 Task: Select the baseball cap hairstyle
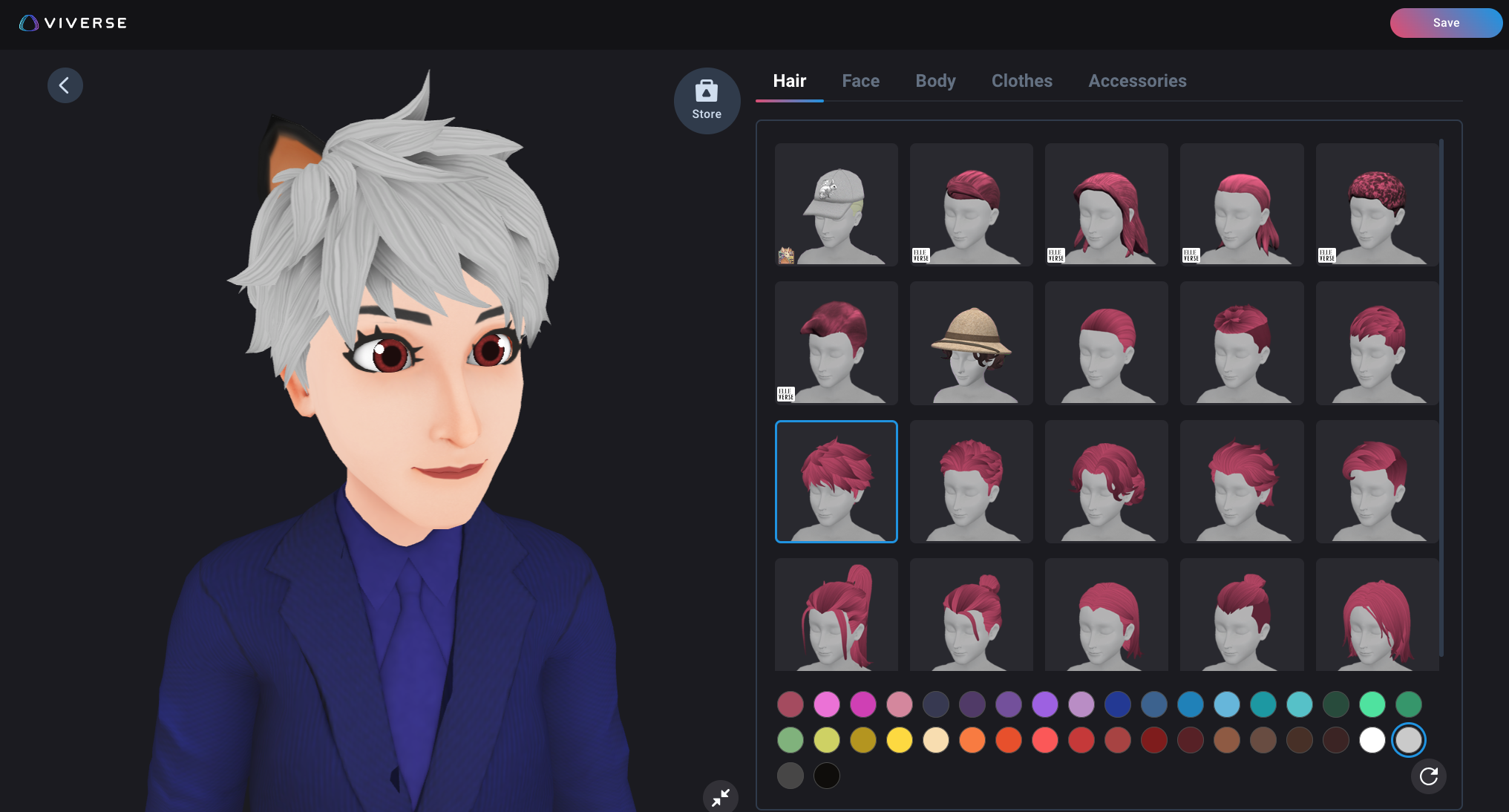tap(836, 205)
